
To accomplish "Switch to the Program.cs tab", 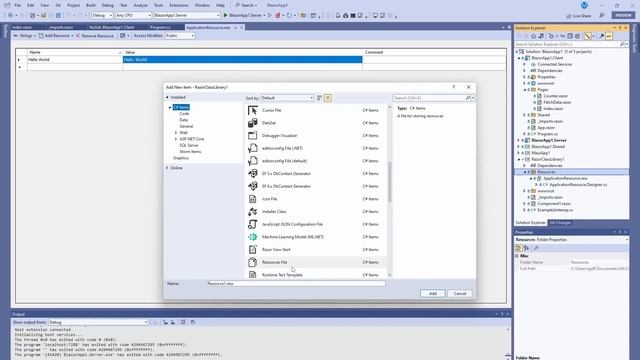I will point(160,27).
